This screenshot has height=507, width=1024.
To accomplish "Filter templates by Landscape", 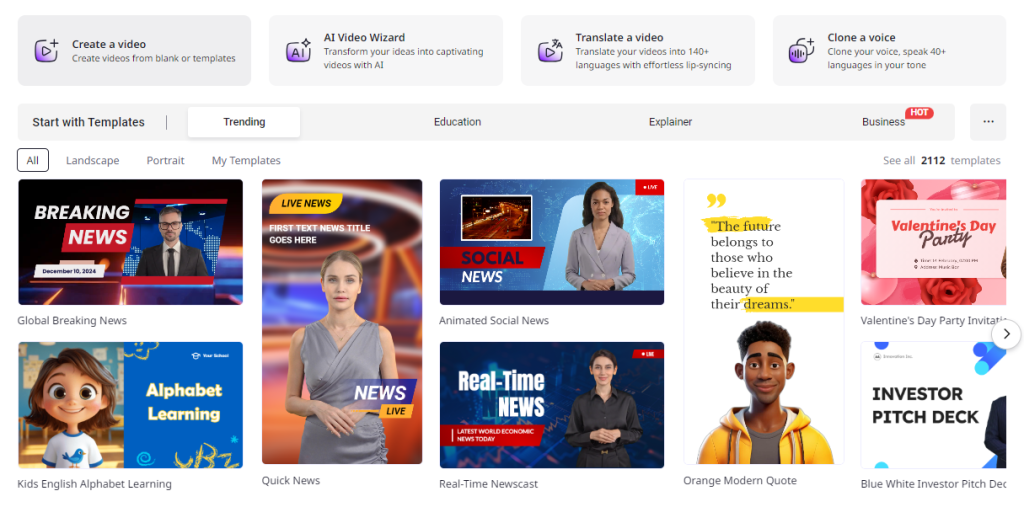I will 92,160.
